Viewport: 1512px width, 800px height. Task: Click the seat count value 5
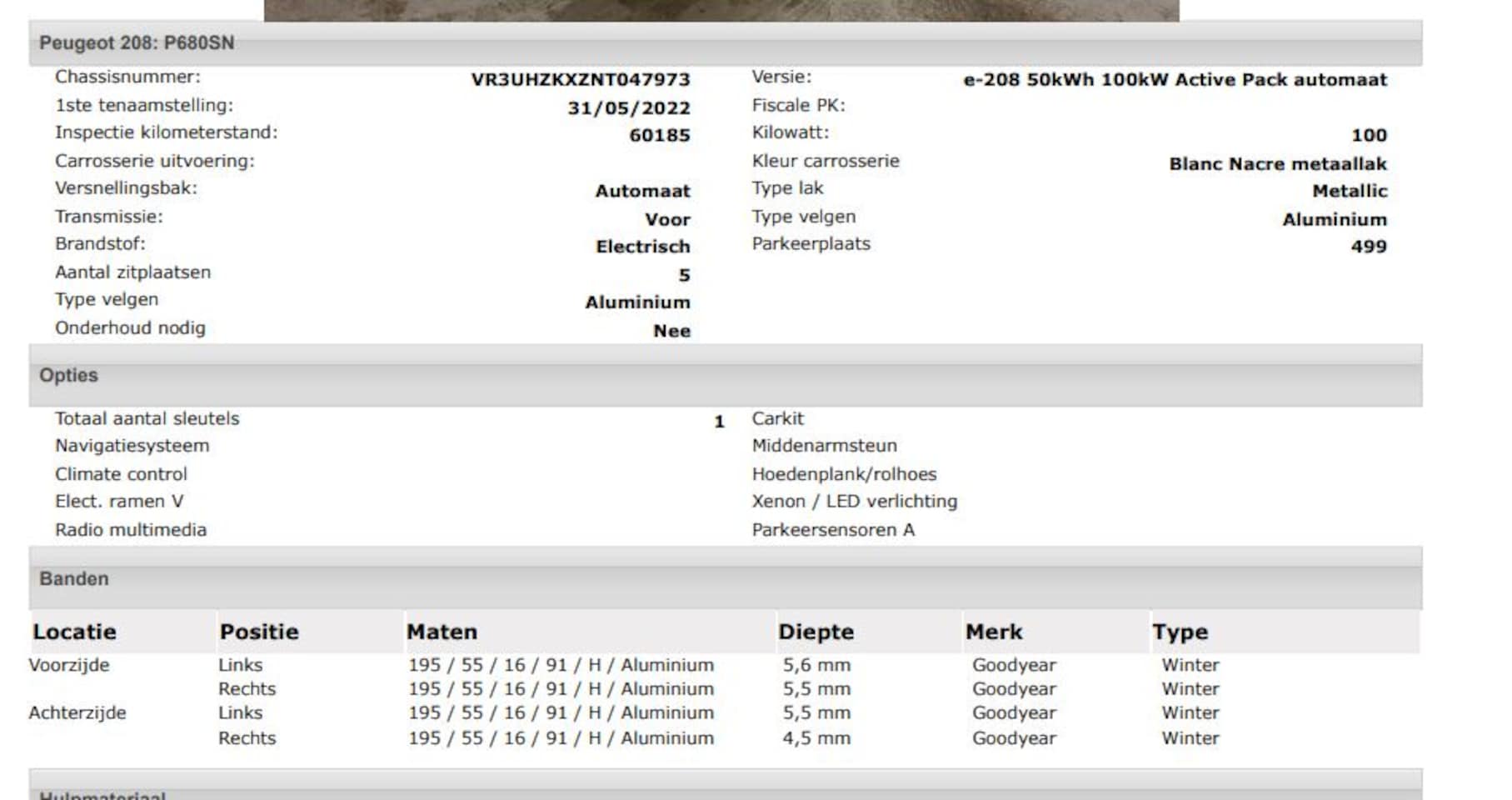pos(684,276)
